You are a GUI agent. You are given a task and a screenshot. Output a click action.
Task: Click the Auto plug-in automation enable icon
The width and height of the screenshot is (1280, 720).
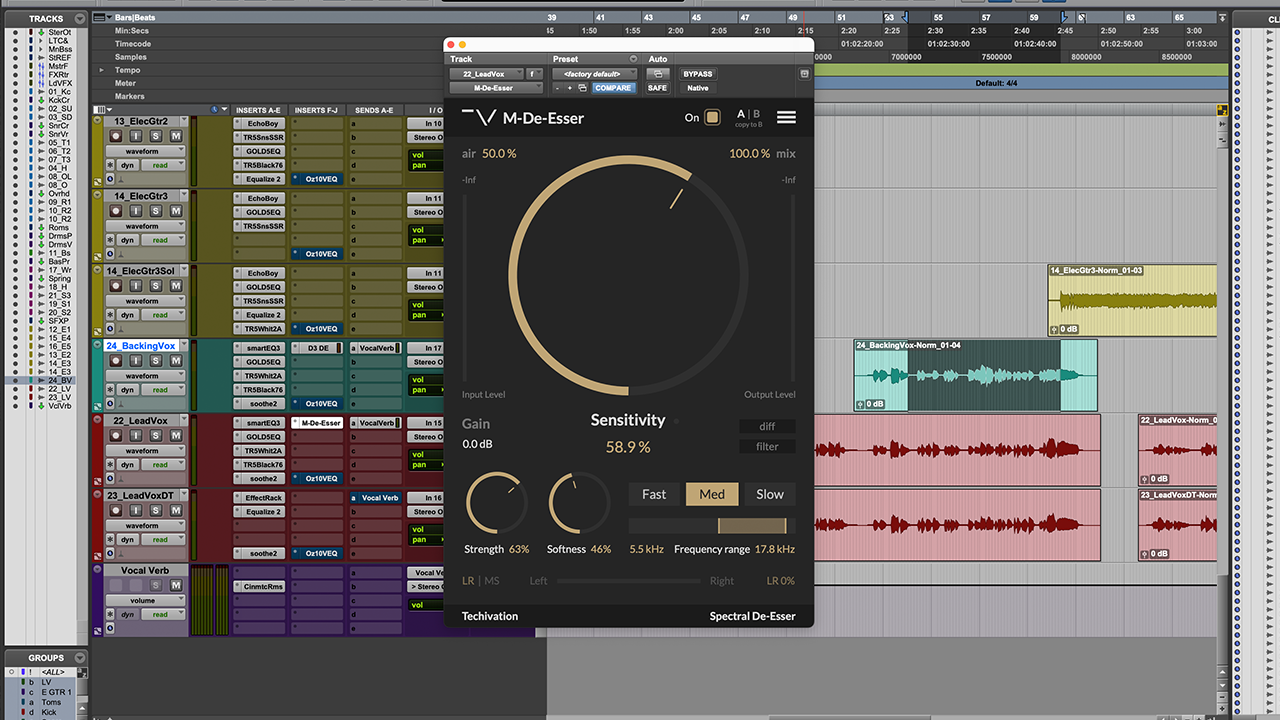pyautogui.click(x=657, y=74)
